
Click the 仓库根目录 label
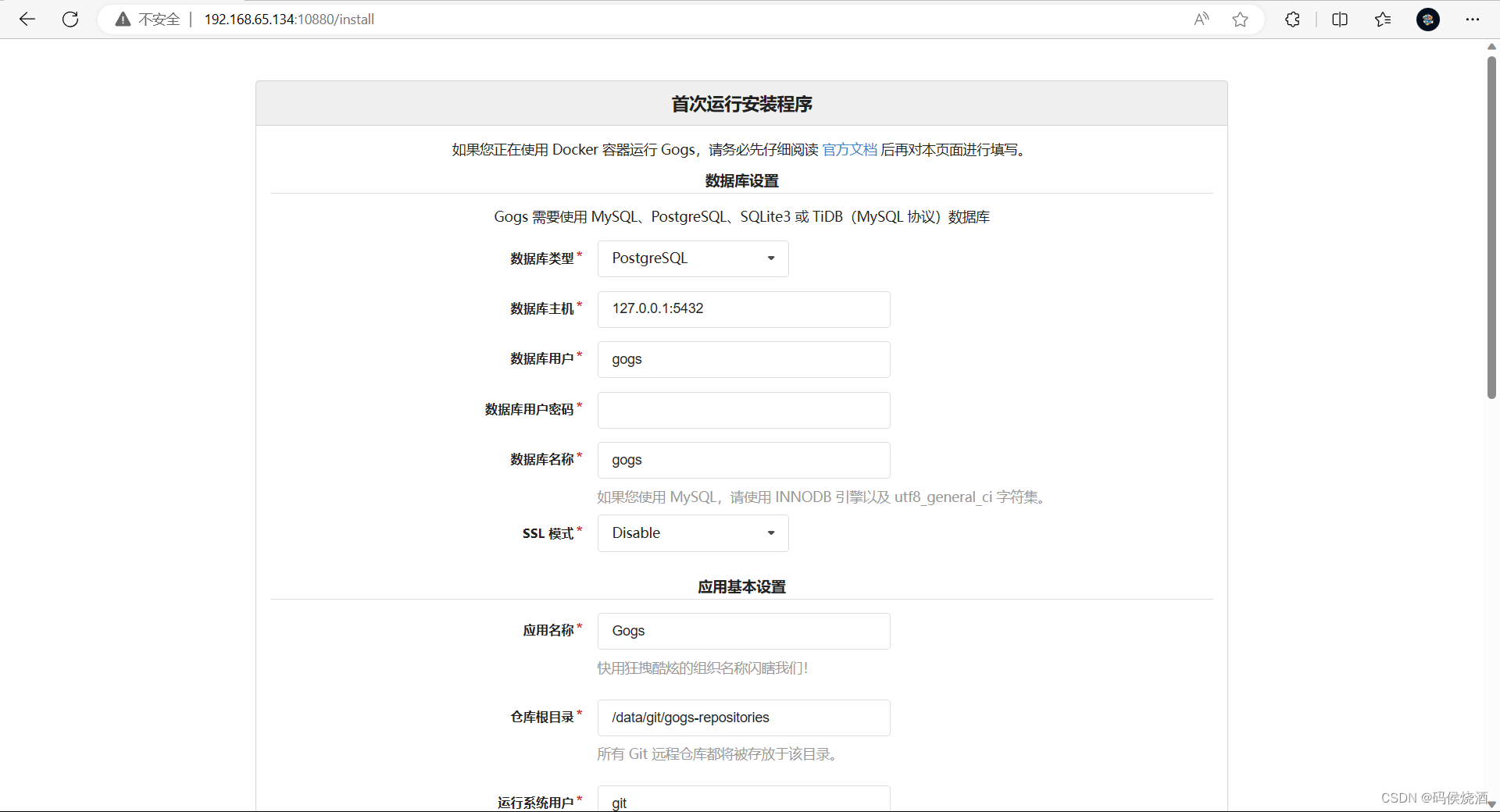(x=541, y=717)
